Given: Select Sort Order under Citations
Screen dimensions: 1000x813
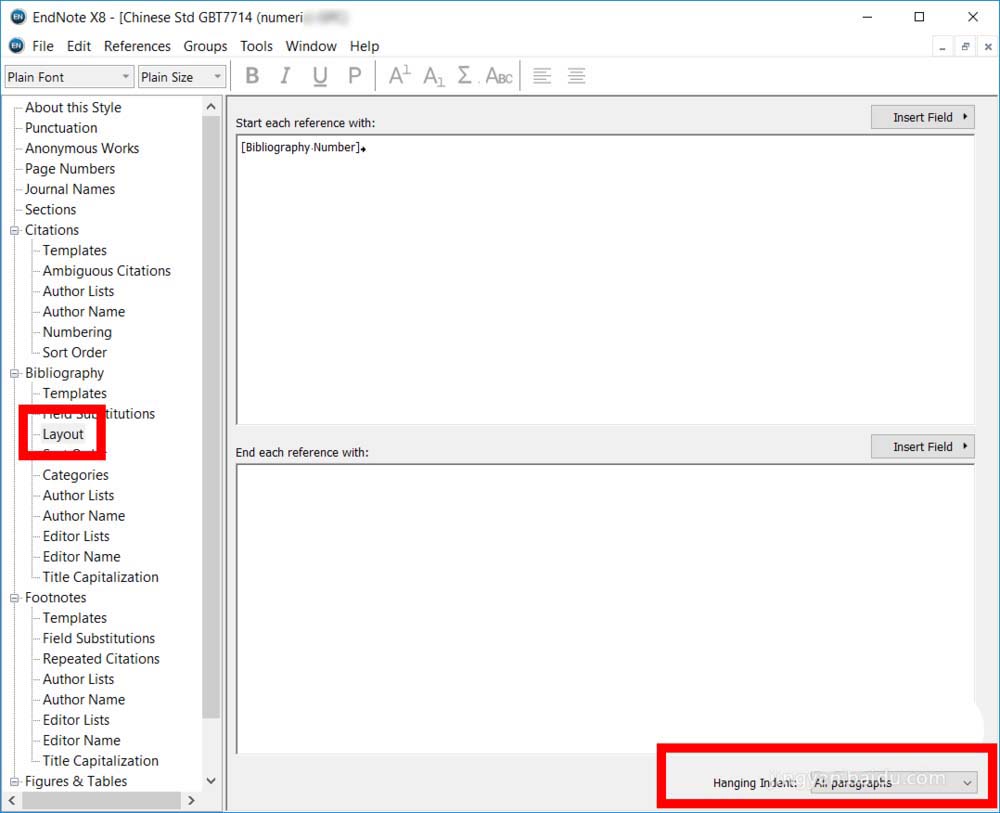Looking at the screenshot, I should click(x=75, y=352).
